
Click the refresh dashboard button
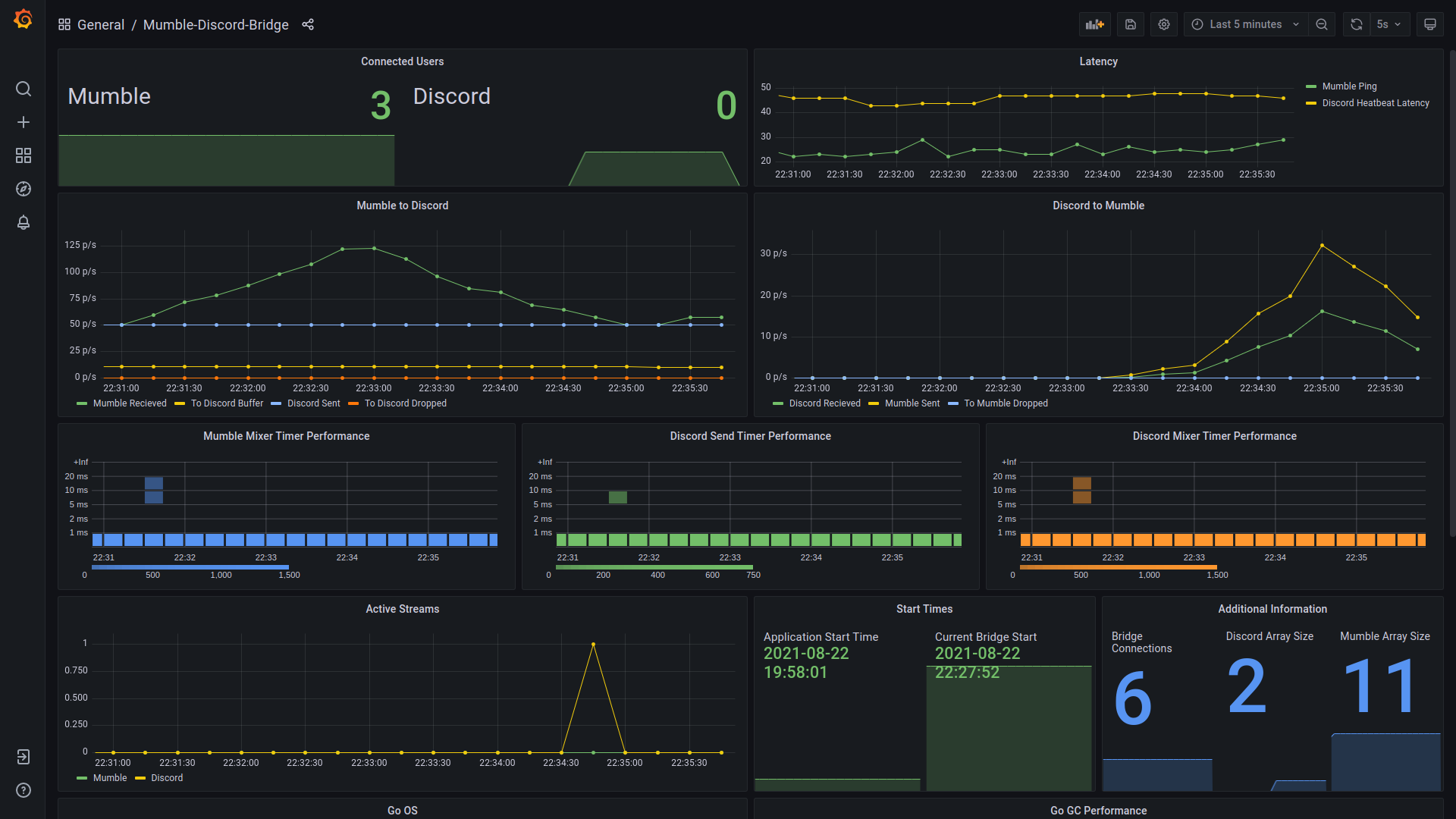[1356, 25]
